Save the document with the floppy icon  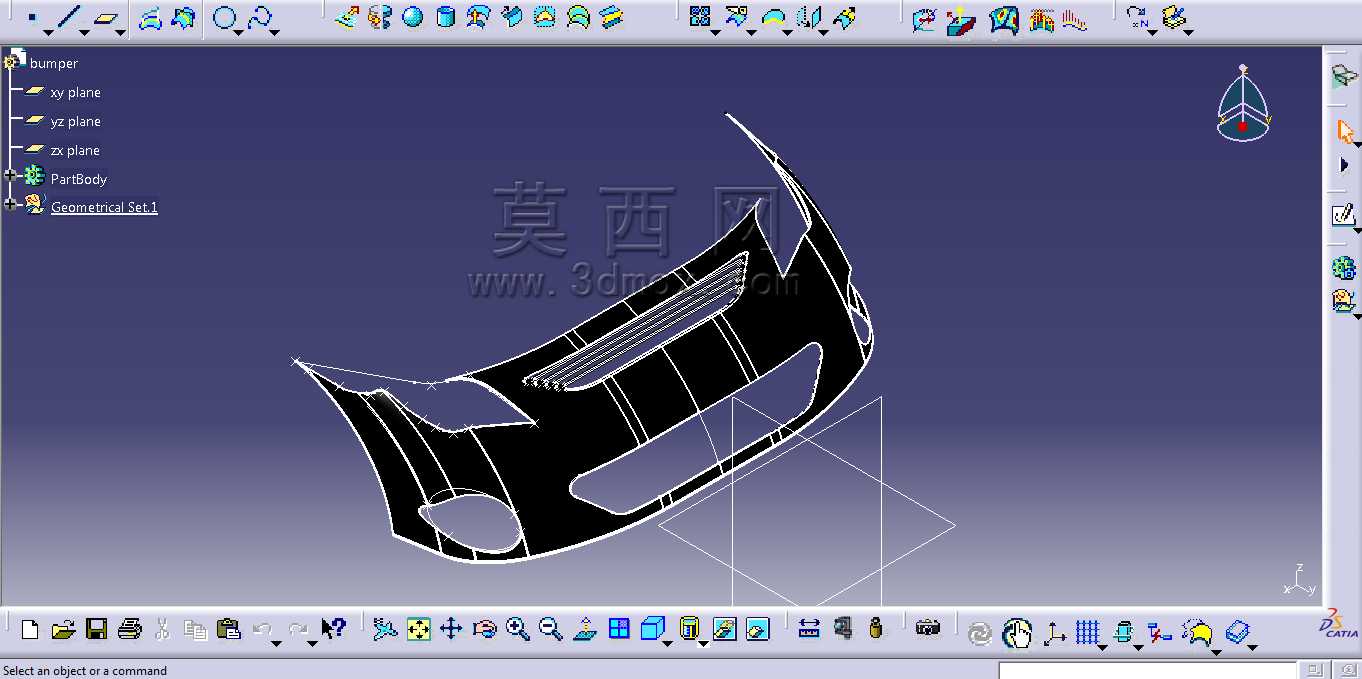[x=96, y=629]
